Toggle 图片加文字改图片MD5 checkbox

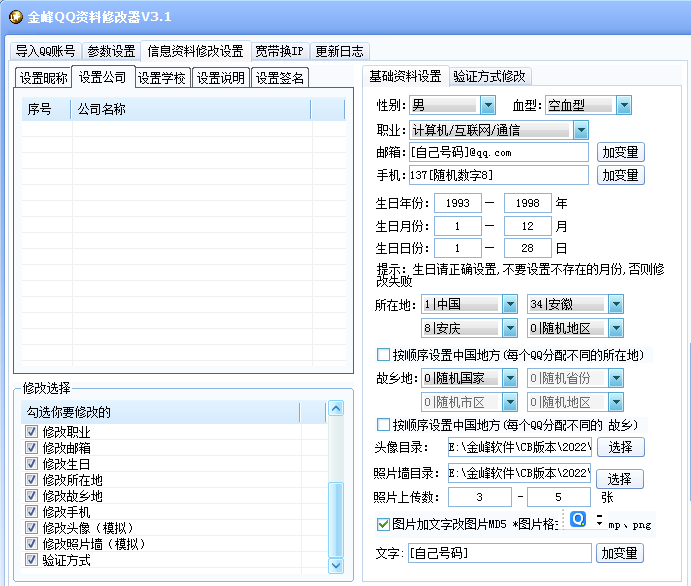coord(383,524)
